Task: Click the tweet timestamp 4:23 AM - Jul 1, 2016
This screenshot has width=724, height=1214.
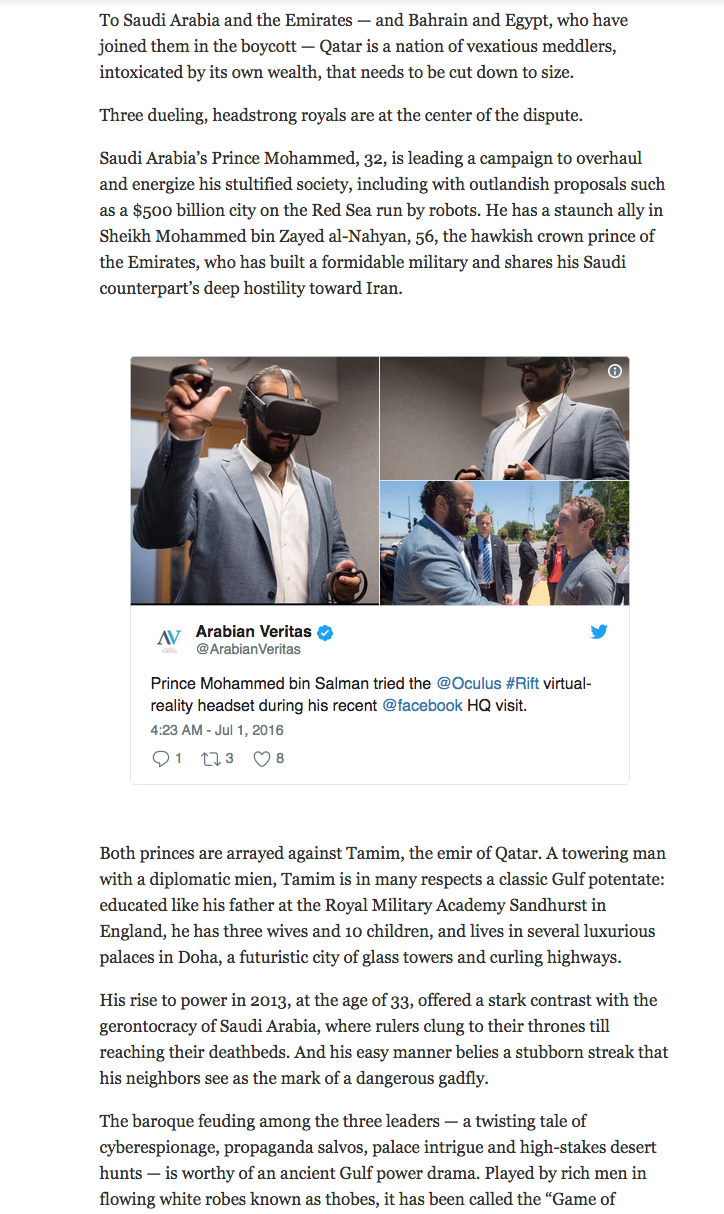Action: pyautogui.click(x=217, y=731)
